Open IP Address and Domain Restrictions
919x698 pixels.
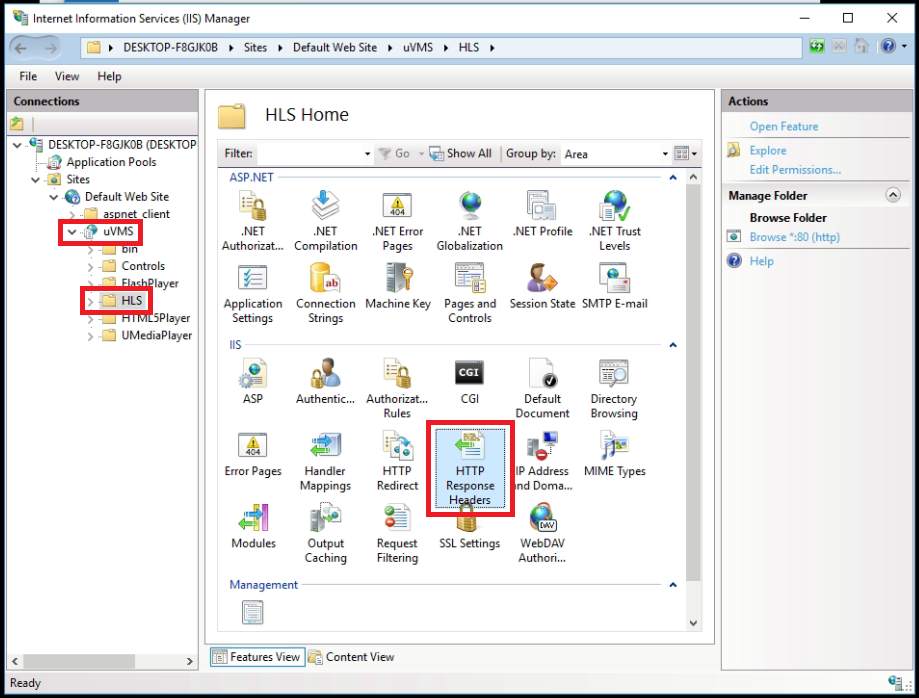[x=542, y=461]
